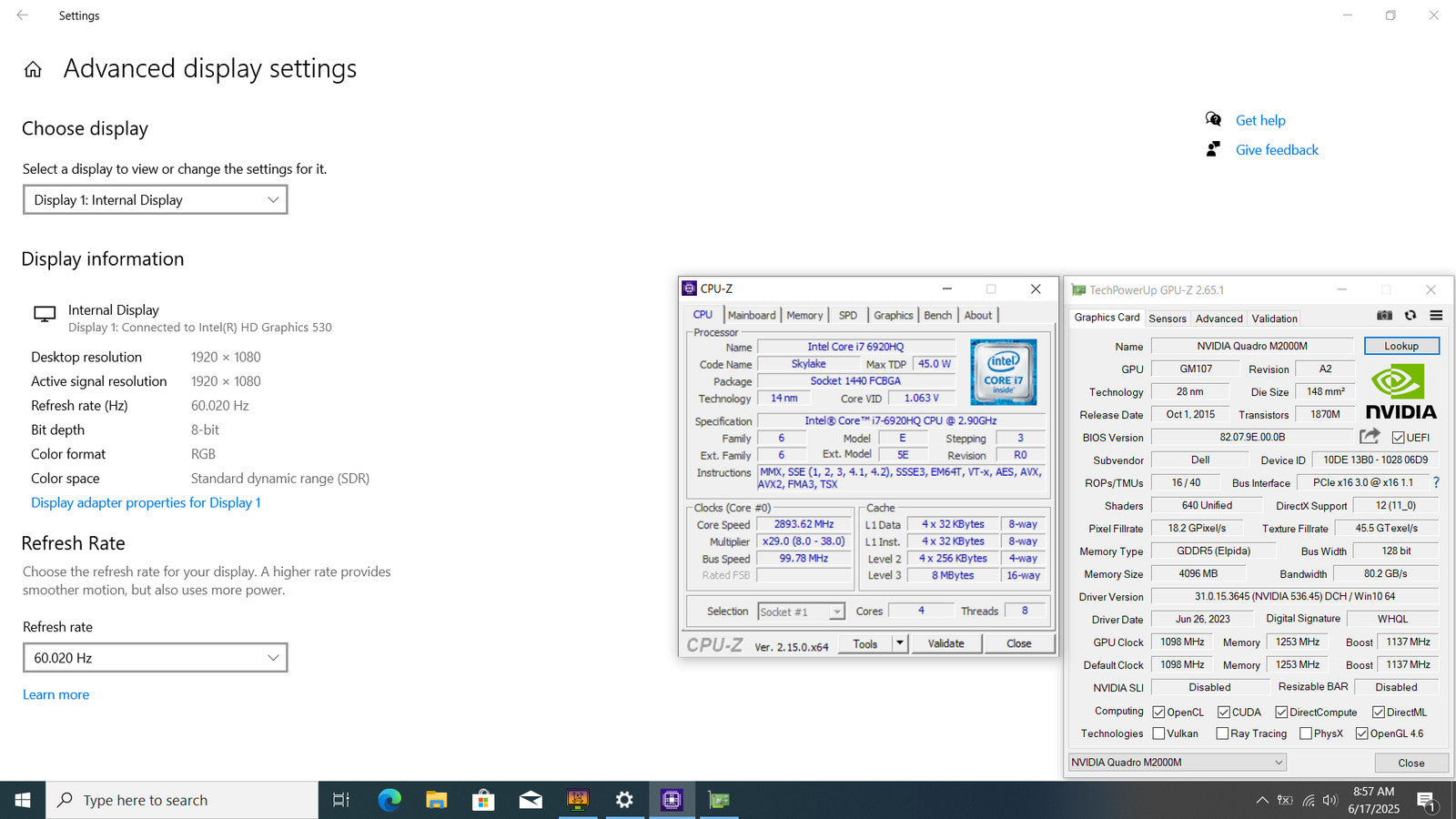Click the Settings back arrow
Image resolution: width=1456 pixels, height=819 pixels.
click(x=23, y=15)
